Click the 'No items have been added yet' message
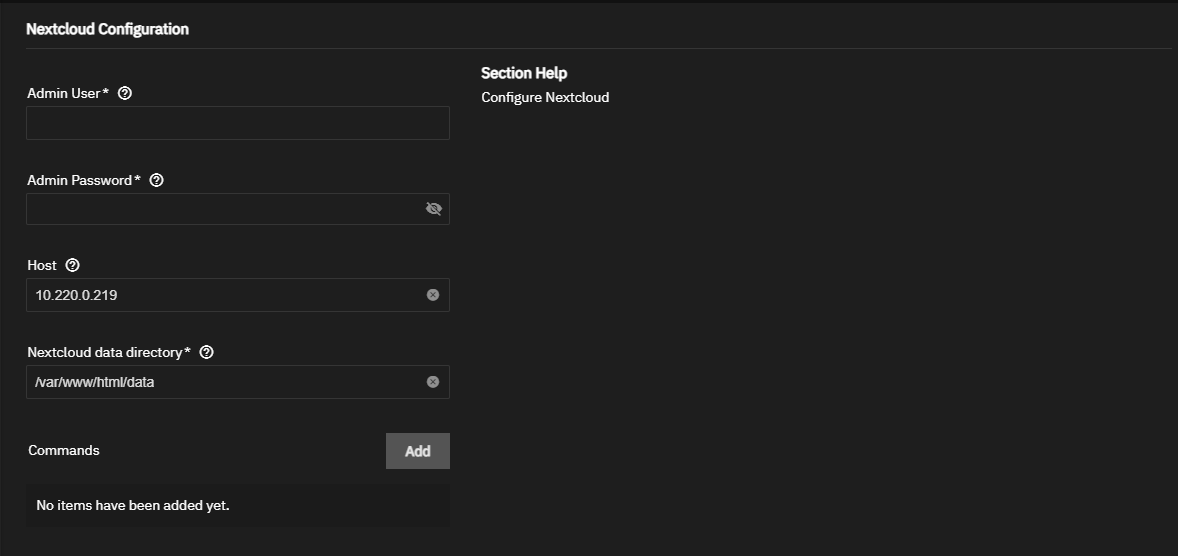The image size is (1178, 556). click(x=133, y=505)
